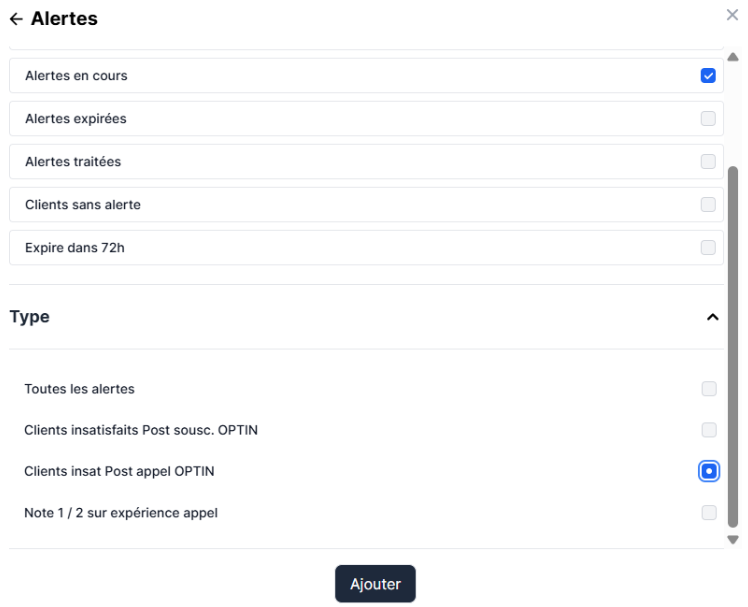
Task: Enable the Alertes expirées checkbox
Action: (x=708, y=119)
